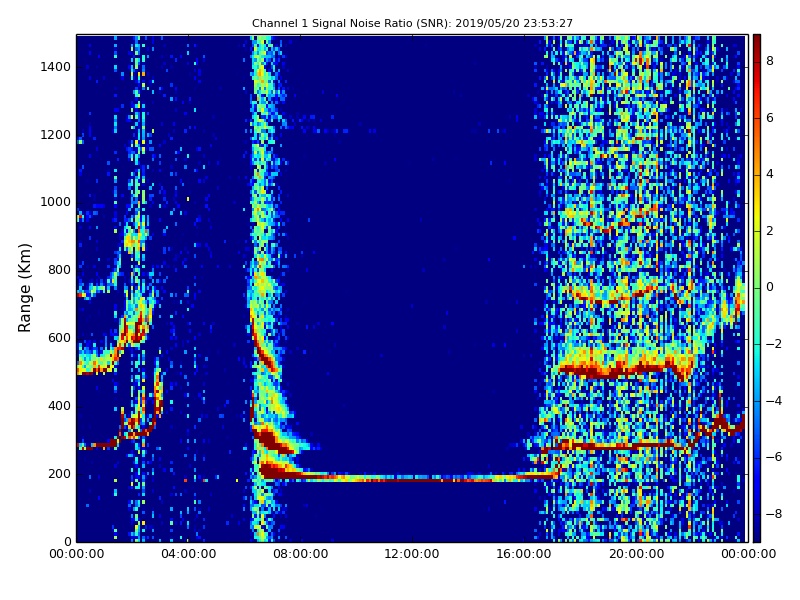Click the colorbar label 8

pyautogui.click(x=770, y=61)
